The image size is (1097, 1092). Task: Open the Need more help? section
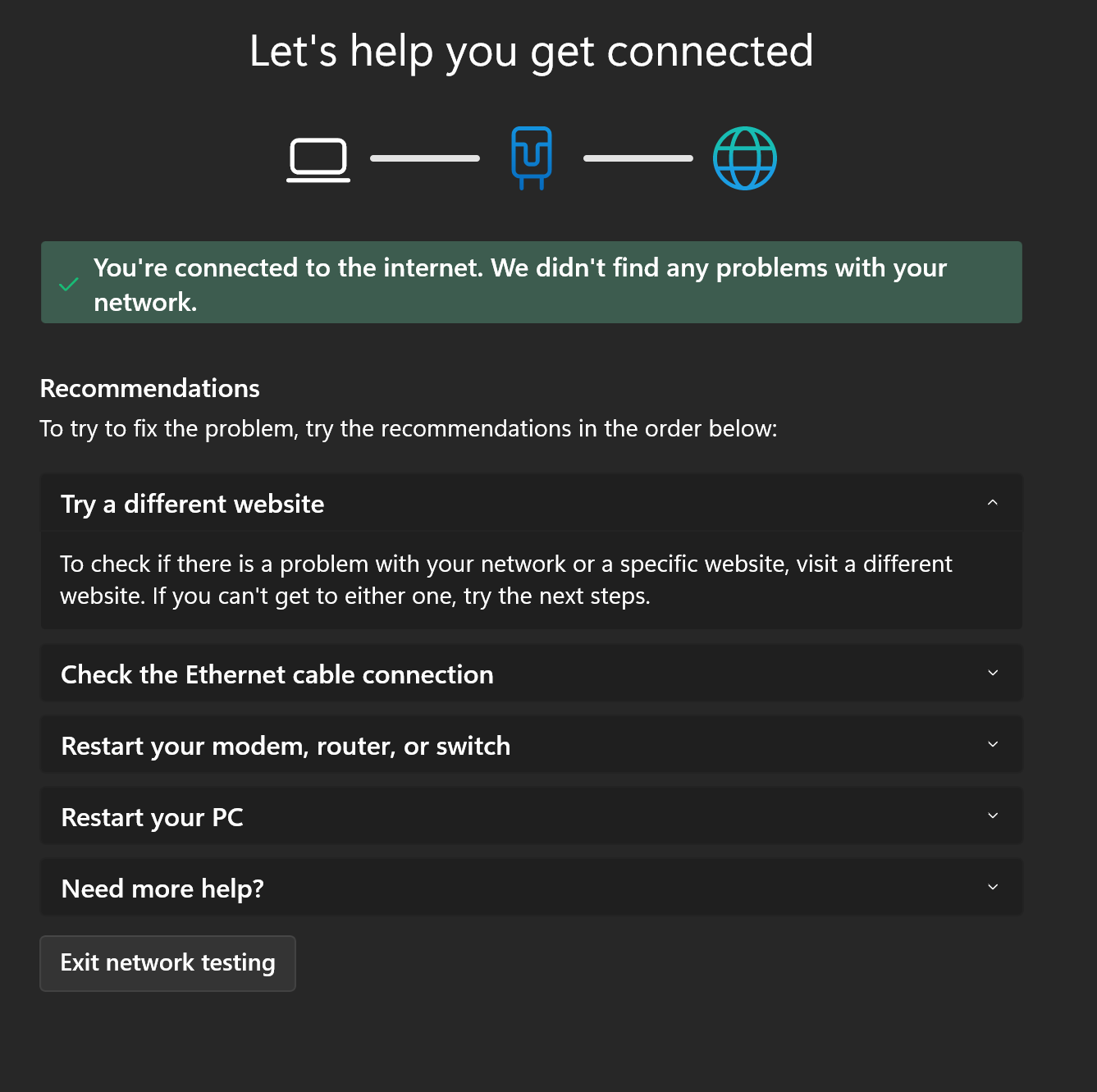click(x=532, y=888)
